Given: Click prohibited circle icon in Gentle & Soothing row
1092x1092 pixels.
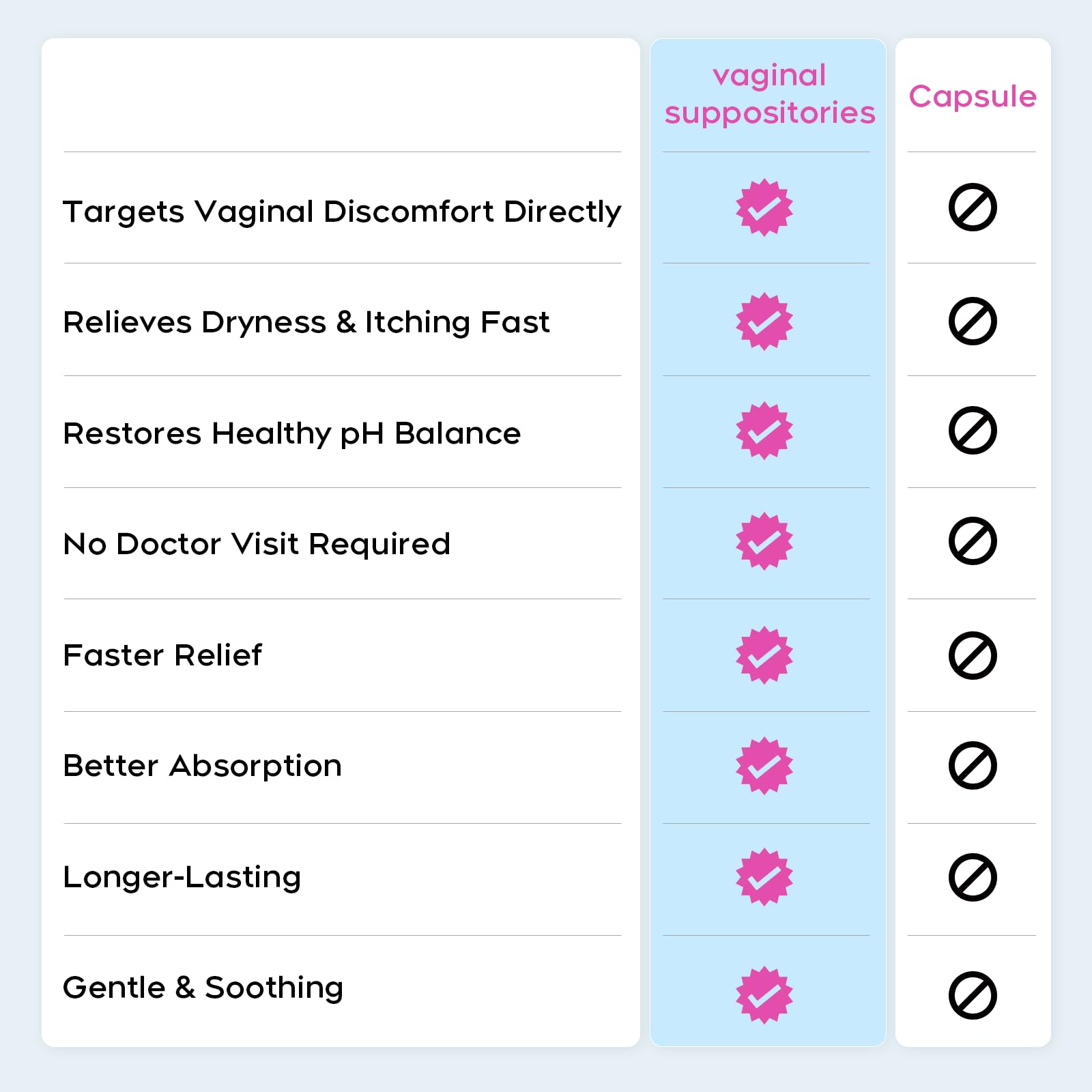Looking at the screenshot, I should (973, 995).
